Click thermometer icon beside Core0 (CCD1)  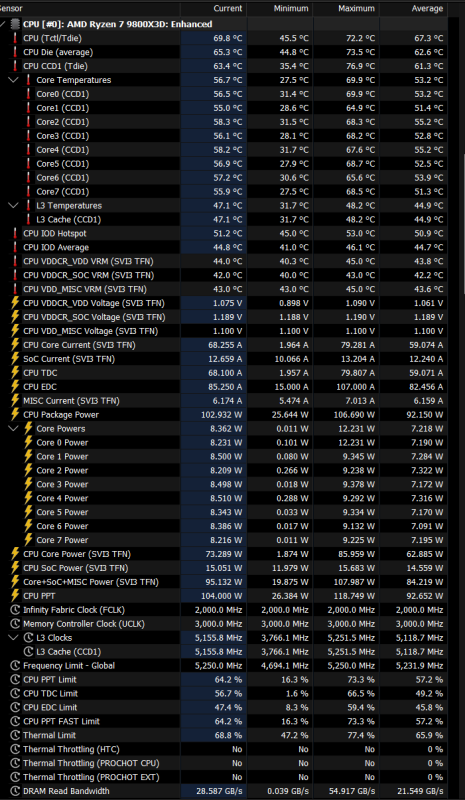tap(29, 93)
